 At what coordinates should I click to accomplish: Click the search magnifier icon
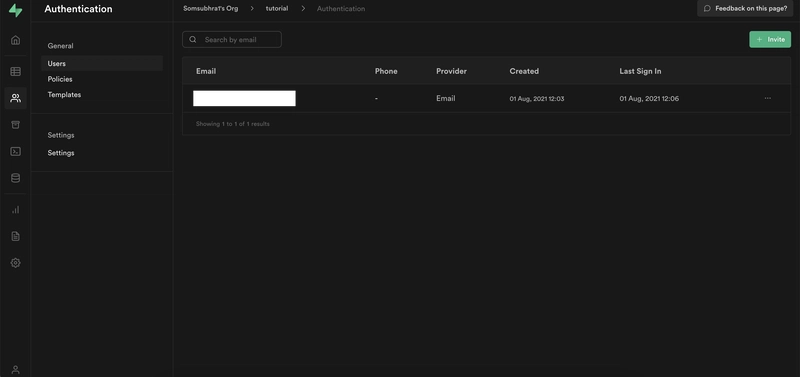coord(193,39)
